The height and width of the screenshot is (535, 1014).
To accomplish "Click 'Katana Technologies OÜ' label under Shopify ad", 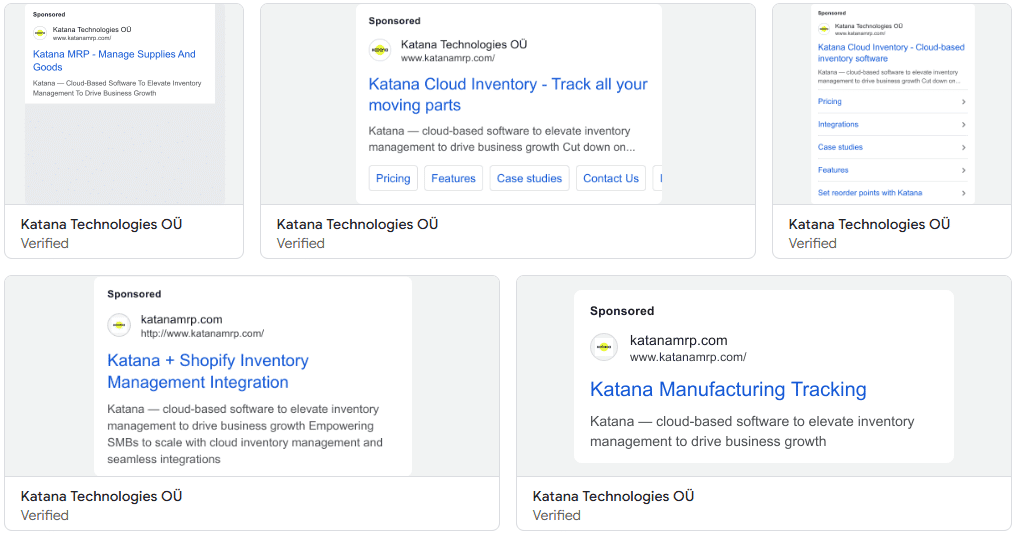I will [102, 496].
